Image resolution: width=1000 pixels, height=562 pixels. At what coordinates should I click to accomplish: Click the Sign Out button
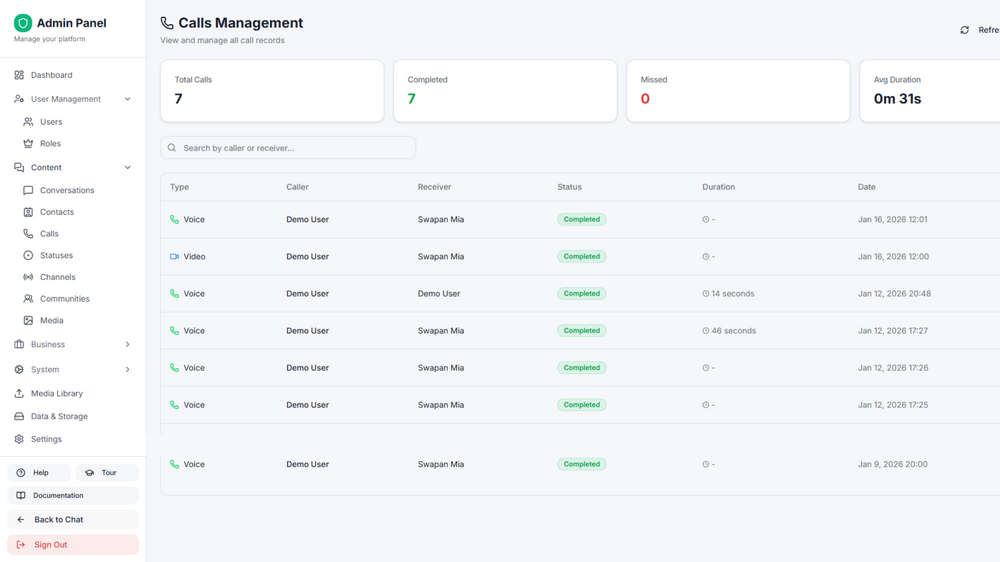pyautogui.click(x=73, y=545)
